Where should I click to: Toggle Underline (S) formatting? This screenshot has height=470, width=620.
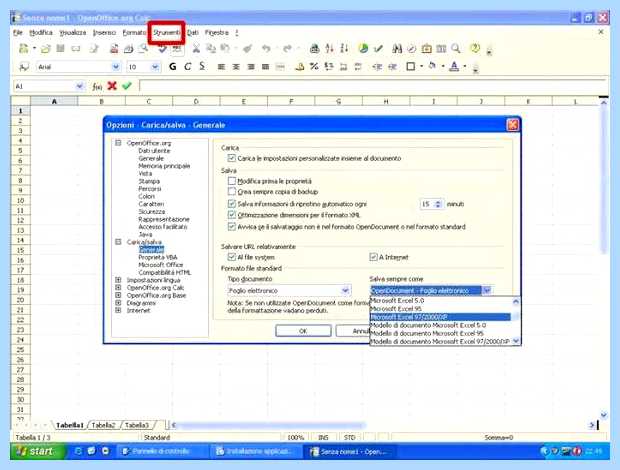[202, 67]
